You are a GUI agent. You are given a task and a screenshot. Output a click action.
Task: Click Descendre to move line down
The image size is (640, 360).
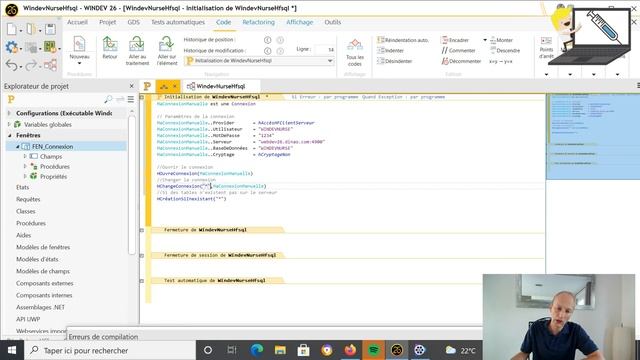click(x=505, y=51)
